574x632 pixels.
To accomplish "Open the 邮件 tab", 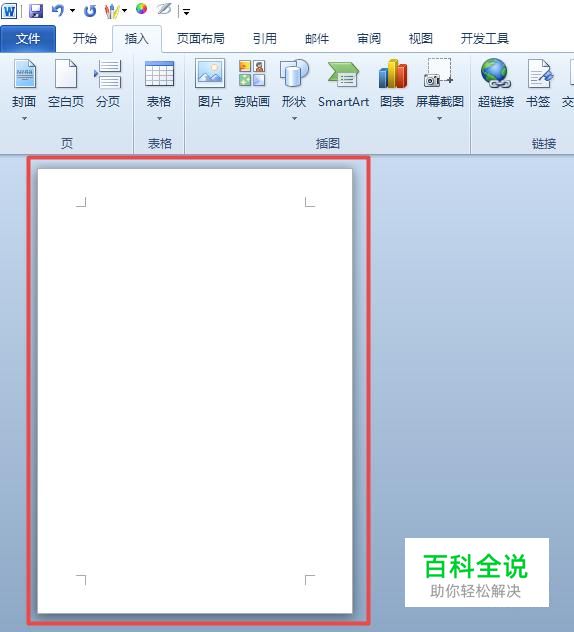I will [x=317, y=39].
